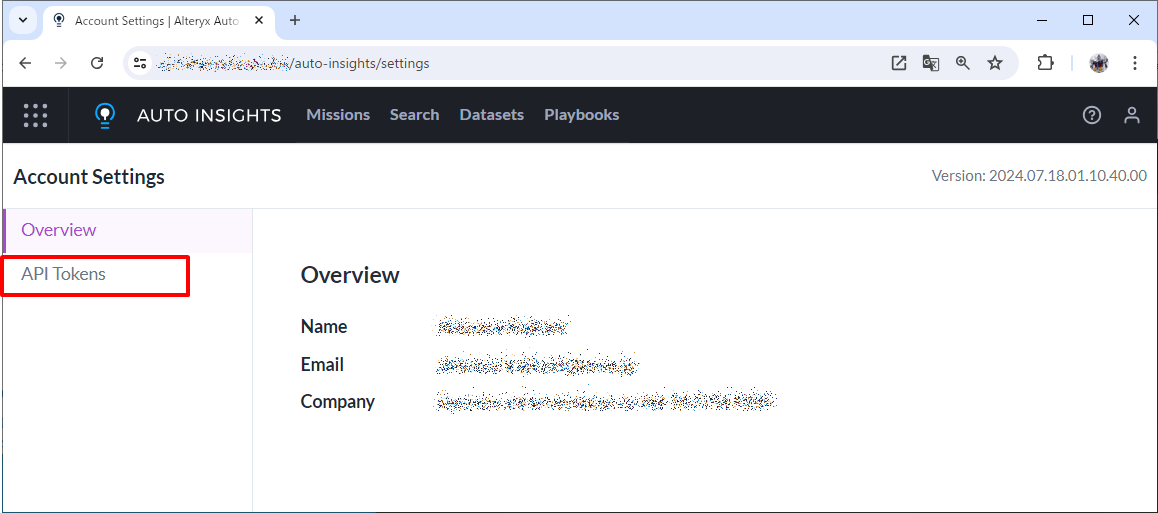The image size is (1158, 513).
Task: Click the Auto Insights lightbulb logo
Action: tap(104, 115)
